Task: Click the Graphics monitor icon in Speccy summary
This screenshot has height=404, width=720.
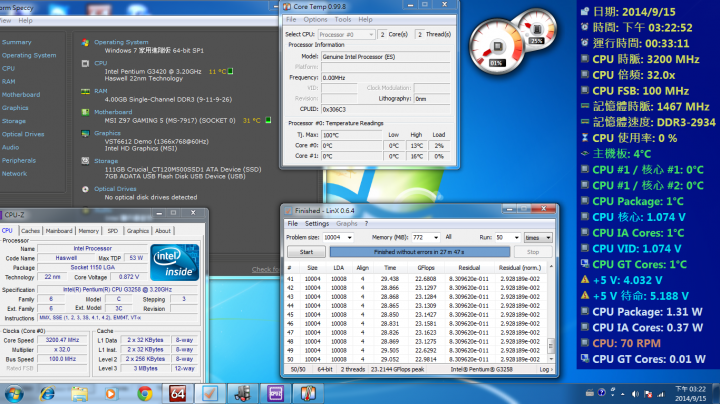Action: [x=85, y=133]
